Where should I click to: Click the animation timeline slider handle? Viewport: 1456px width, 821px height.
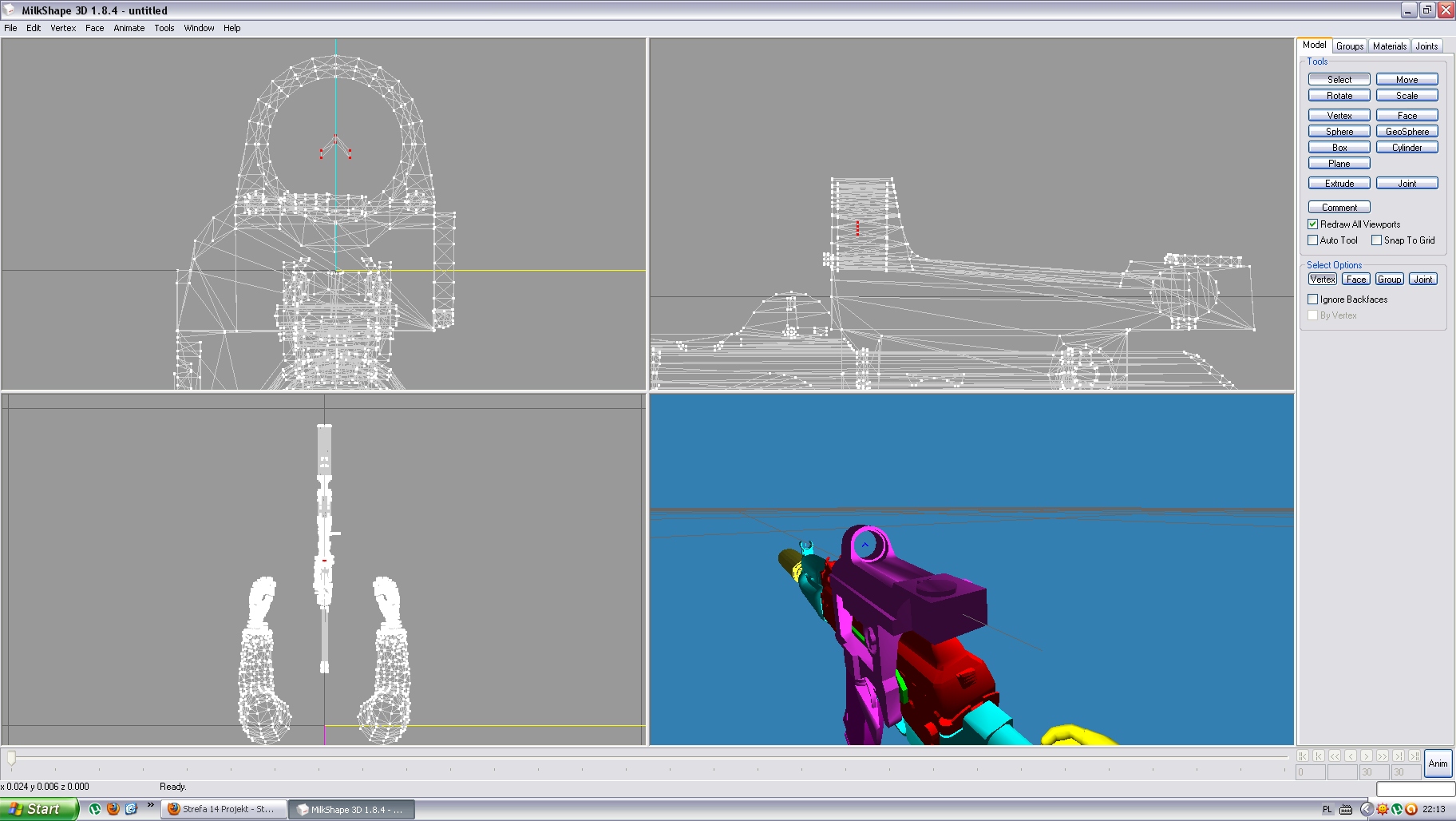pos(11,757)
